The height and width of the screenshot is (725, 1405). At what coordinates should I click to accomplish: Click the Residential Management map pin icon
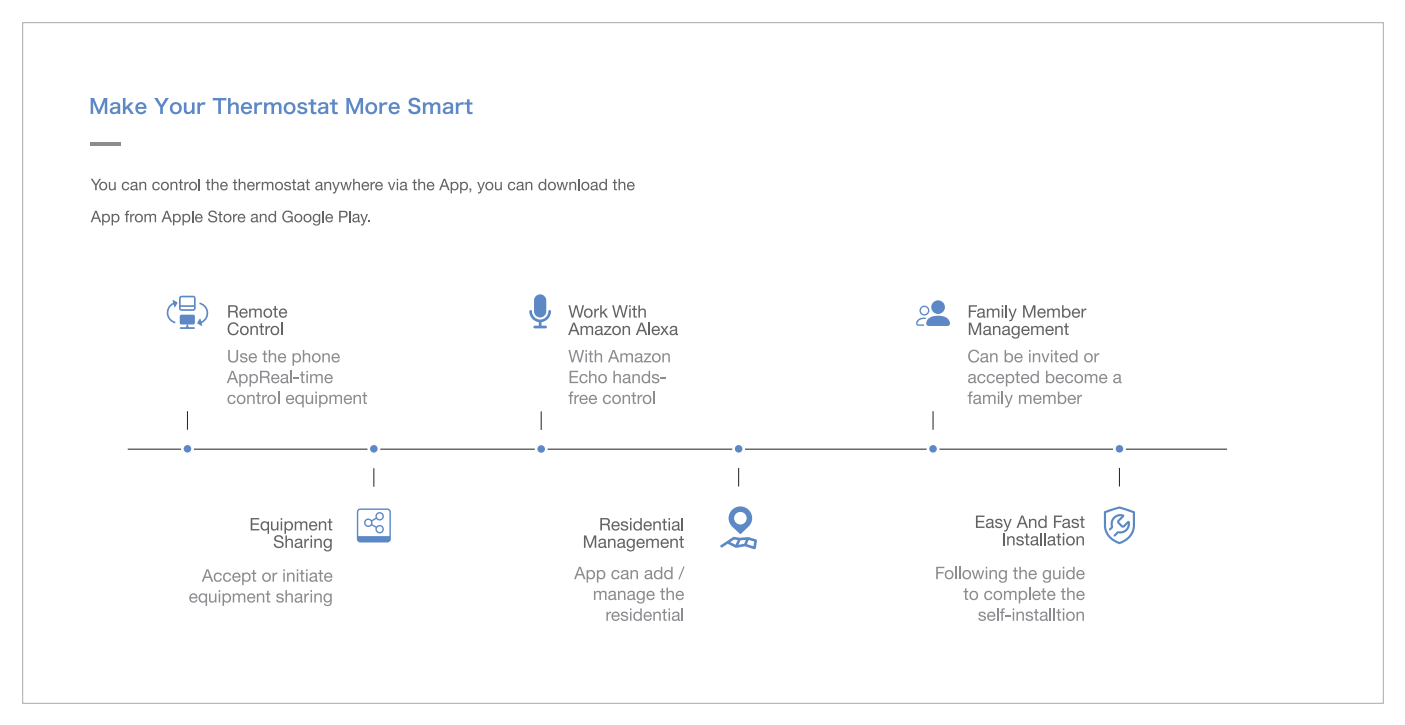coord(739,528)
